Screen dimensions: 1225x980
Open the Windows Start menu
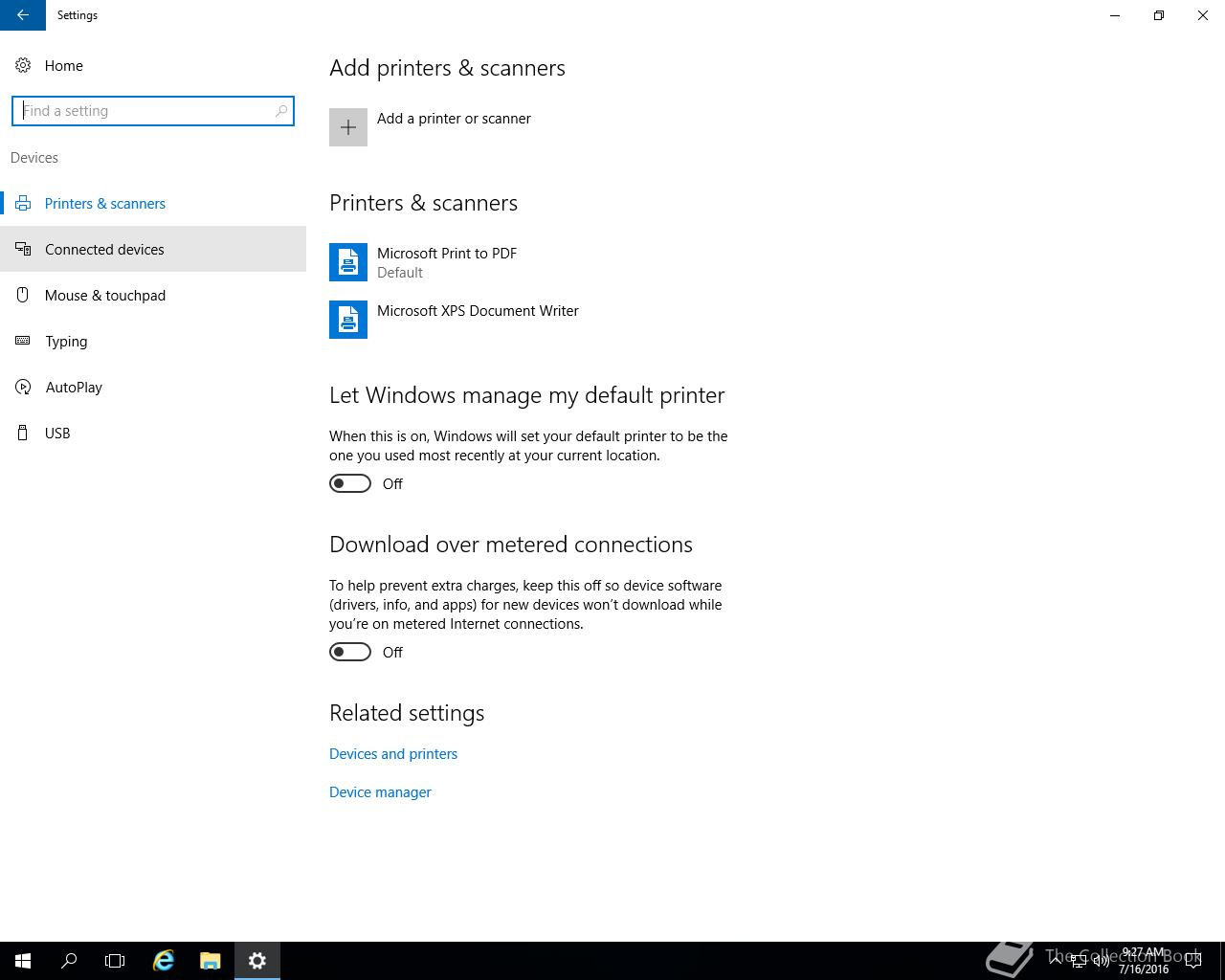coord(23,961)
